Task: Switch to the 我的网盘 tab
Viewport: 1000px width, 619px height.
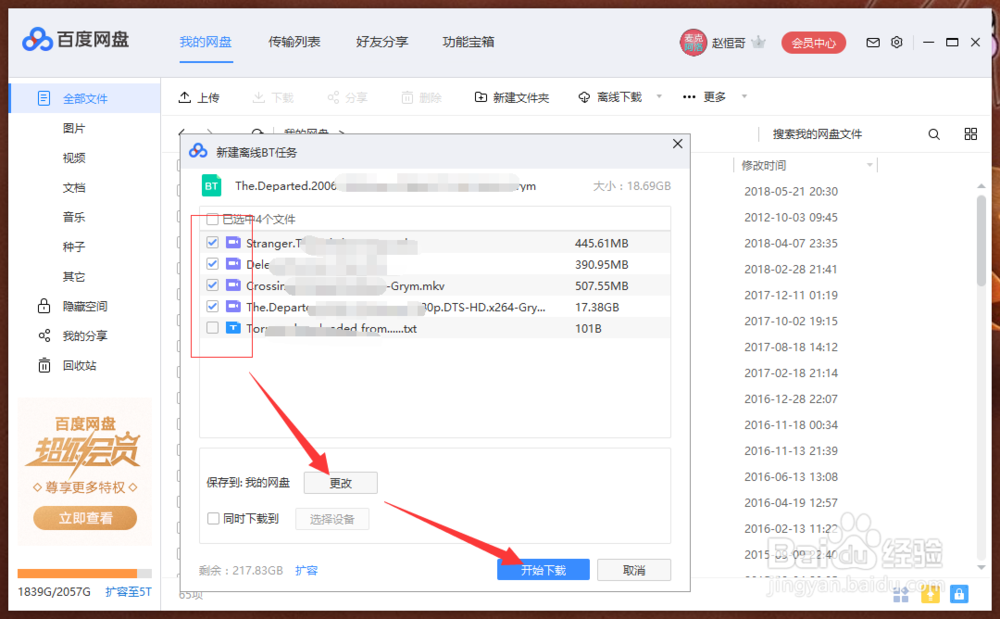Action: pyautogui.click(x=205, y=42)
